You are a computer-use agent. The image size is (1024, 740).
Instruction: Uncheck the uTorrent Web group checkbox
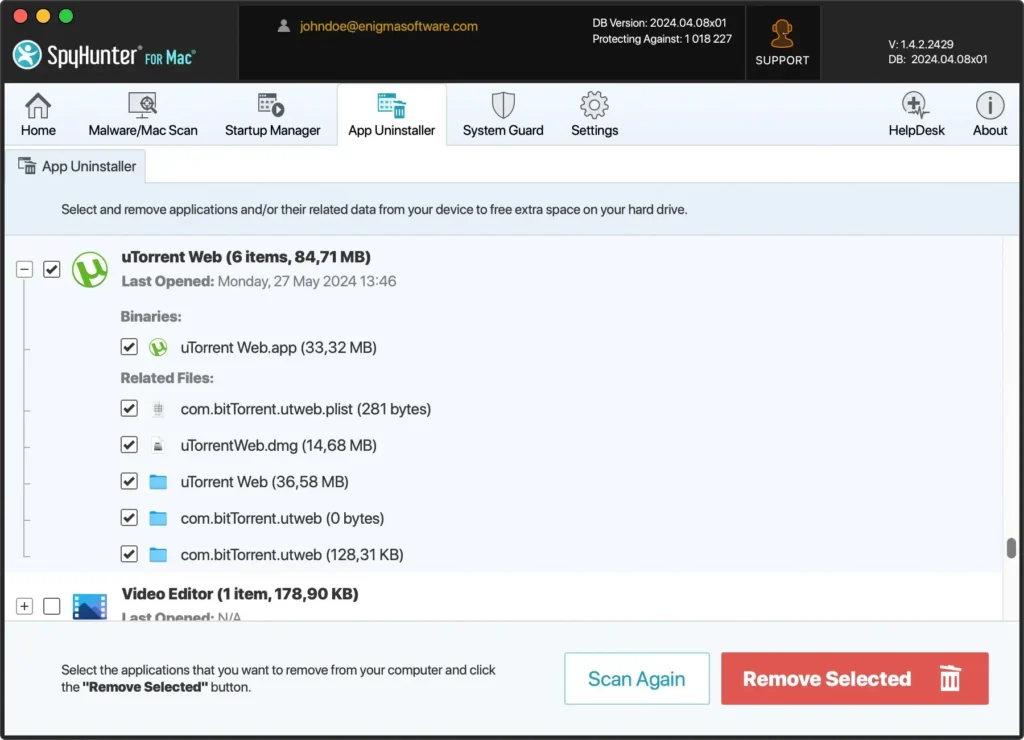tap(52, 269)
